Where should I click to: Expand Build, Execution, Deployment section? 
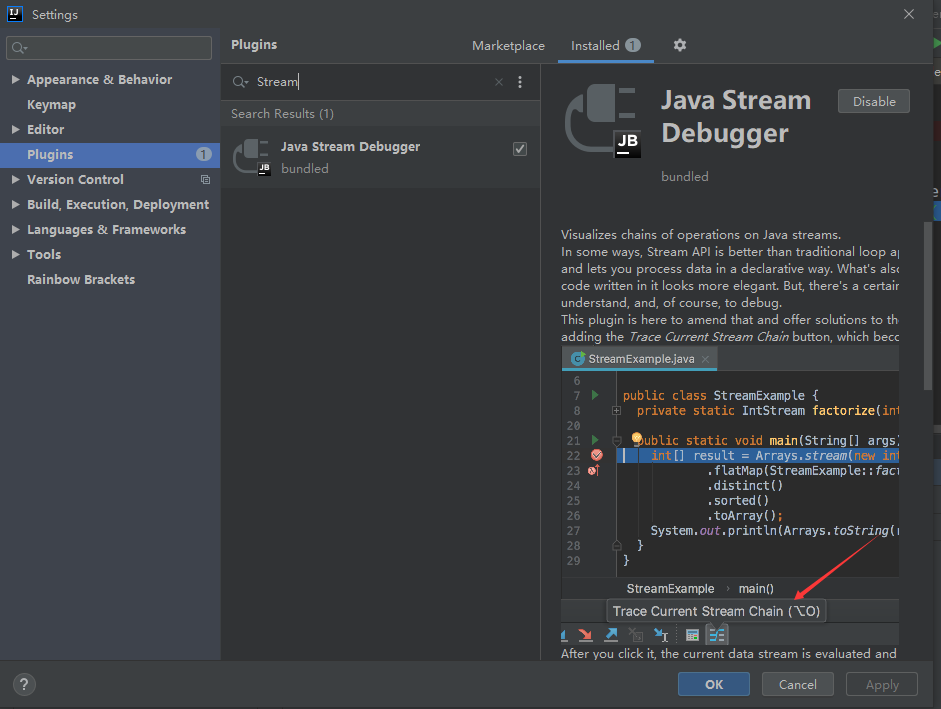(15, 205)
